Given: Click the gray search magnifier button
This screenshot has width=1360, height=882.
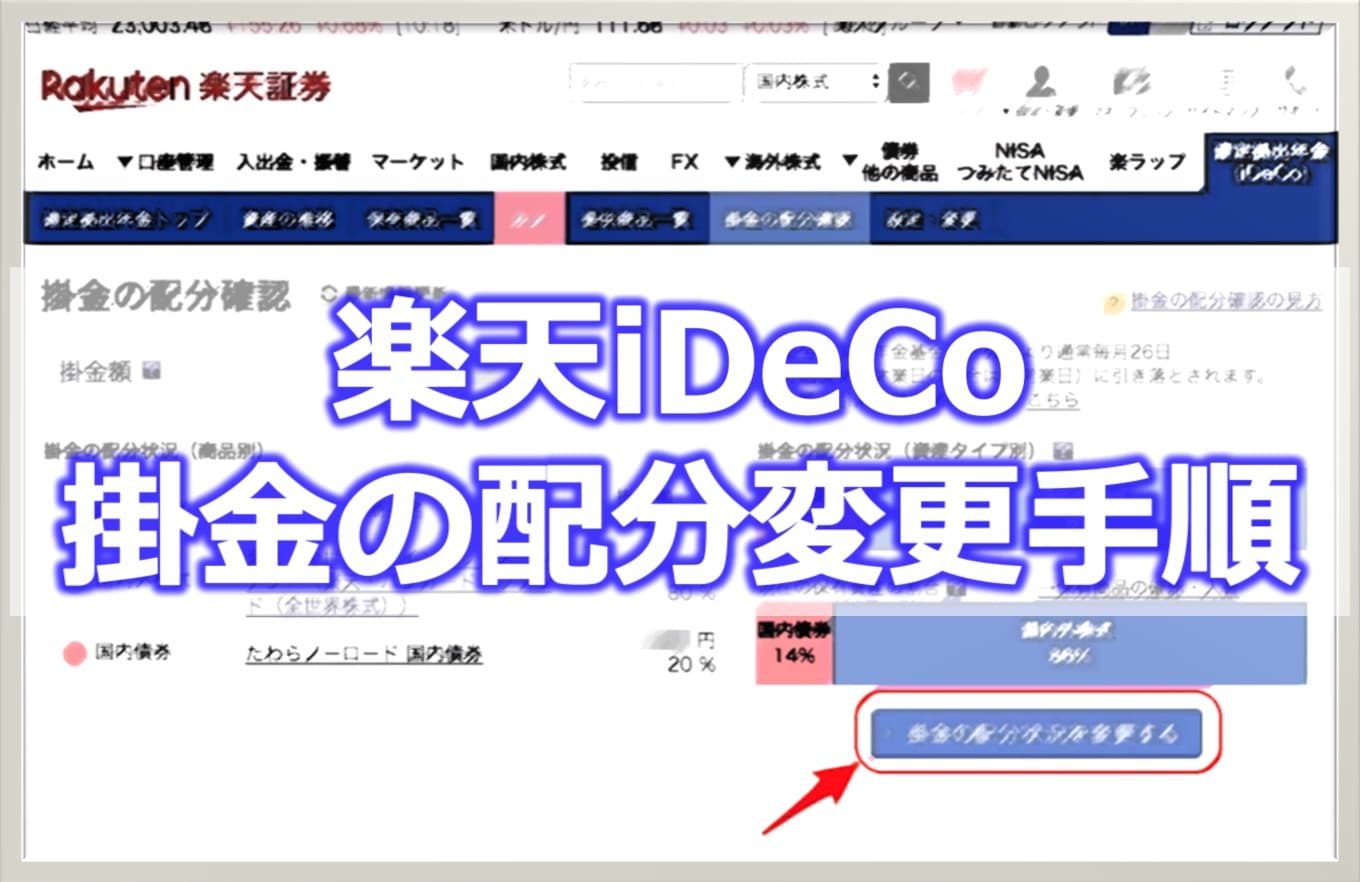Looking at the screenshot, I should 908,83.
